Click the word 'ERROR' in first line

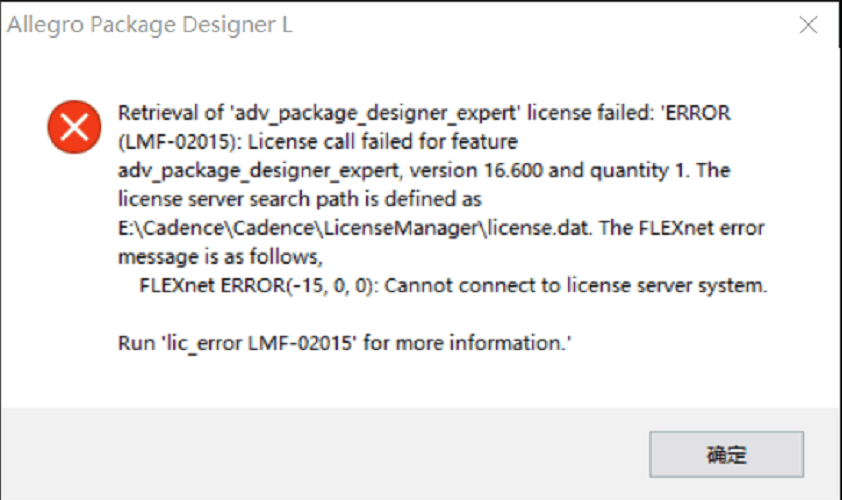(x=698, y=113)
